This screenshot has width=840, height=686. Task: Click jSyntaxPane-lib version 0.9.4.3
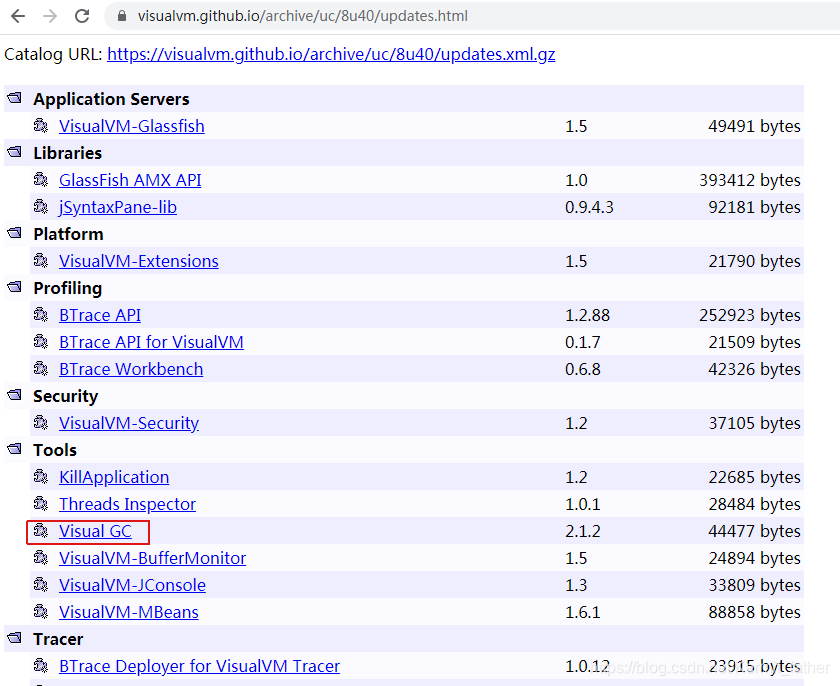(589, 207)
